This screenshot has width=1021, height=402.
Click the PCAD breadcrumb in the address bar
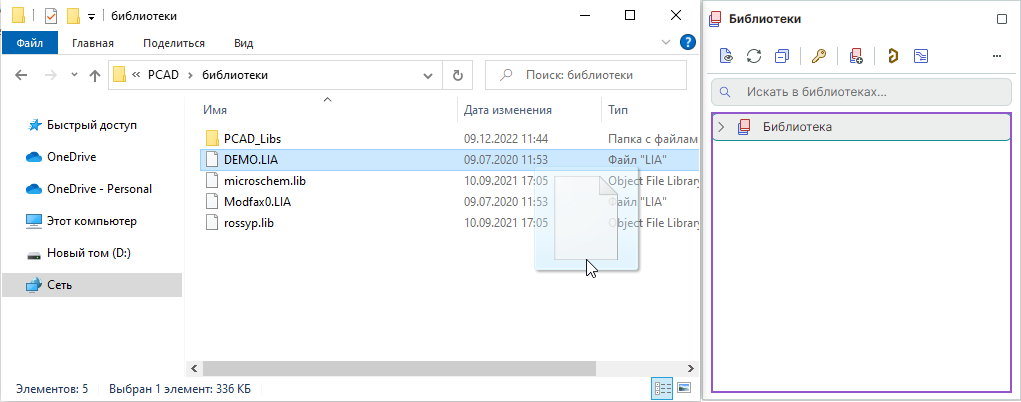coord(162,75)
